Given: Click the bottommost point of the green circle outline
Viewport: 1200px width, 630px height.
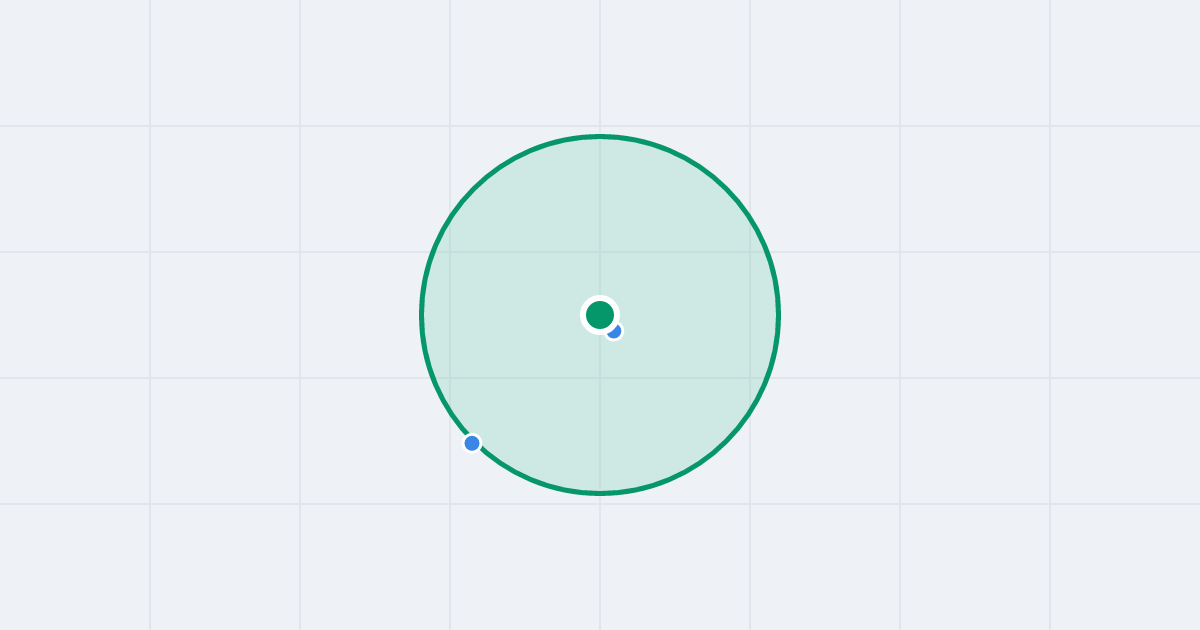Looking at the screenshot, I should click(600, 493).
